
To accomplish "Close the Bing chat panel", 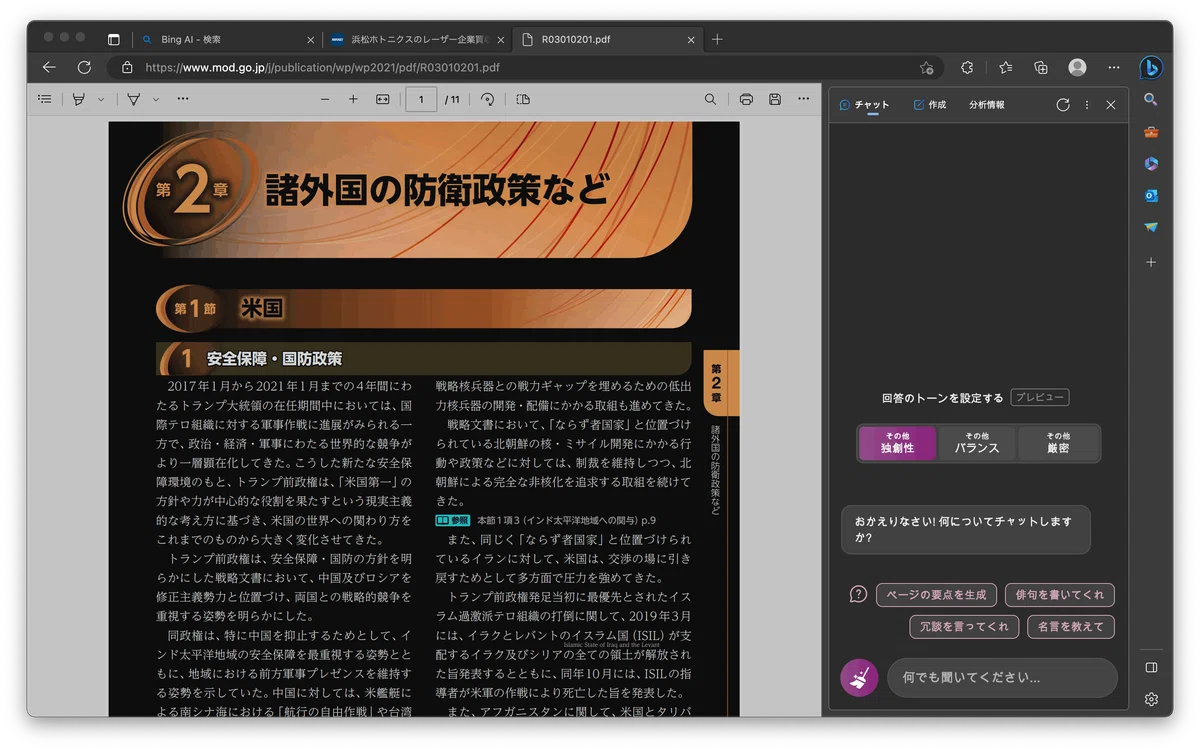I will tap(1111, 105).
